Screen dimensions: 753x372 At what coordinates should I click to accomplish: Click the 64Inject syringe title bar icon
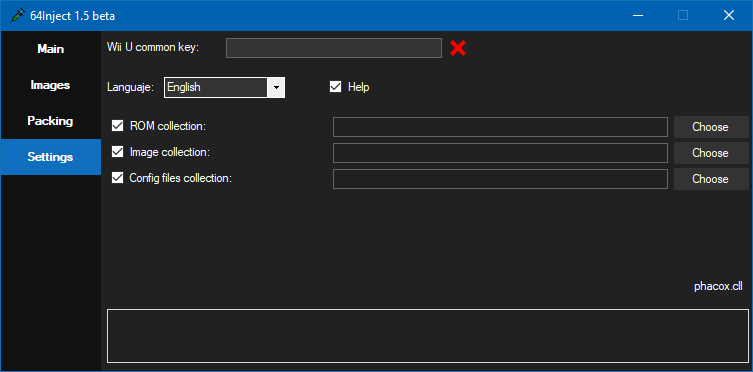(x=16, y=15)
